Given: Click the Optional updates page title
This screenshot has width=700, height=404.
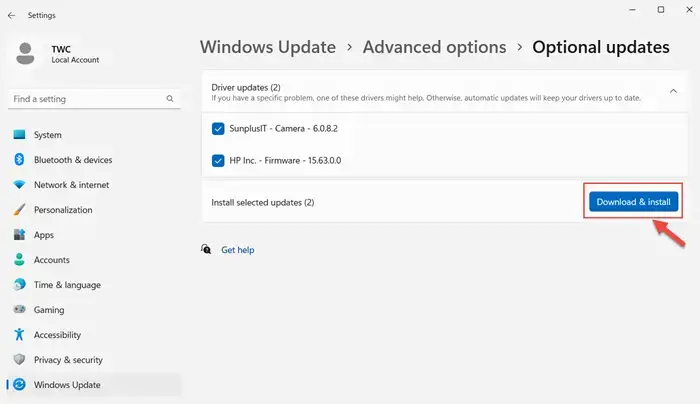Looking at the screenshot, I should point(601,47).
